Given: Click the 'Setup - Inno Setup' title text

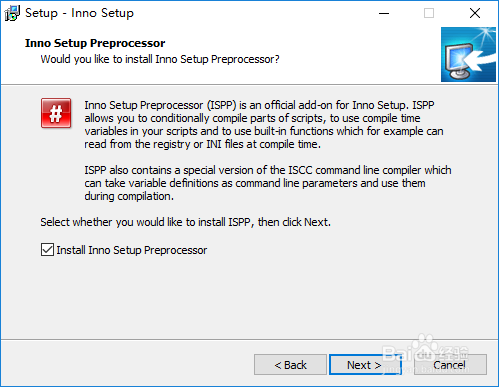Looking at the screenshot, I should [x=79, y=13].
